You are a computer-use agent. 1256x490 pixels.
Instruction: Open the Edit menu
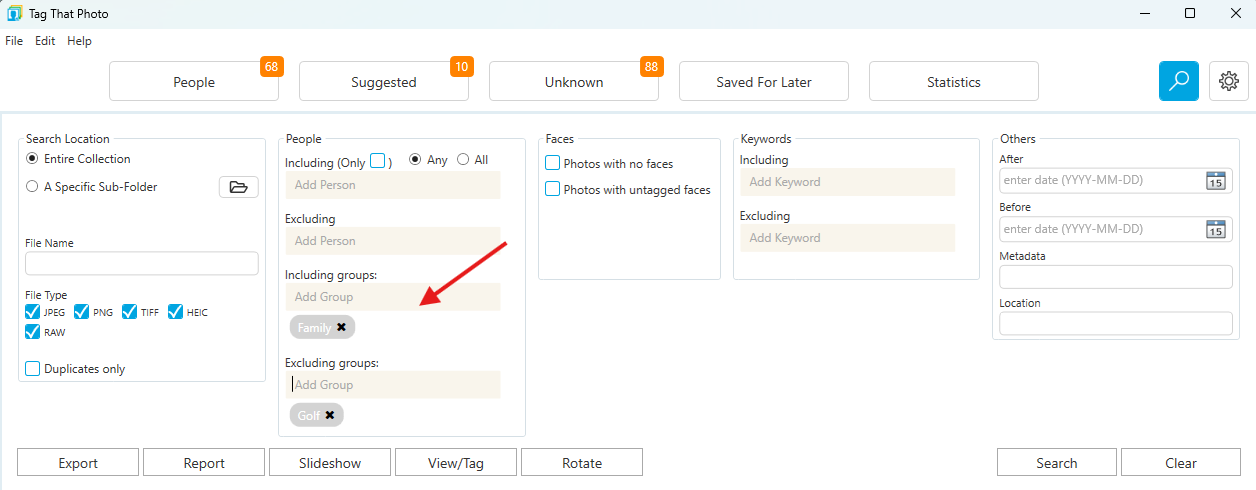pos(45,41)
